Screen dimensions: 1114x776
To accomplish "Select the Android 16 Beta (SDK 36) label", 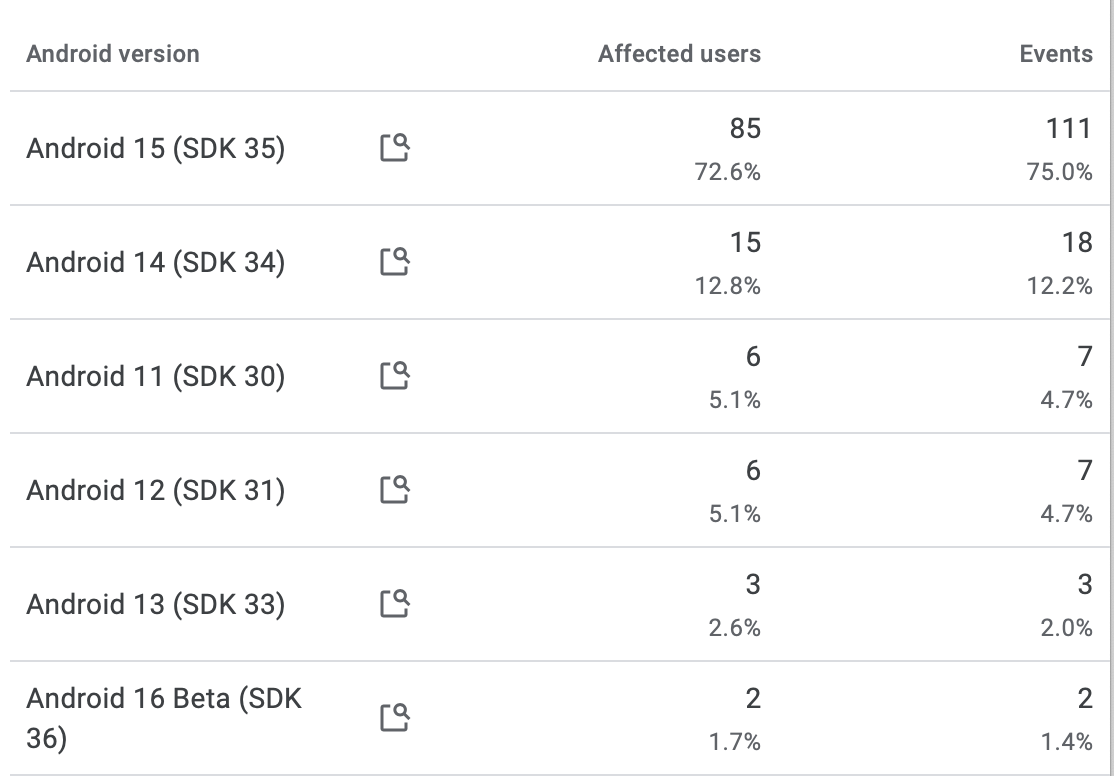I will pyautogui.click(x=164, y=718).
